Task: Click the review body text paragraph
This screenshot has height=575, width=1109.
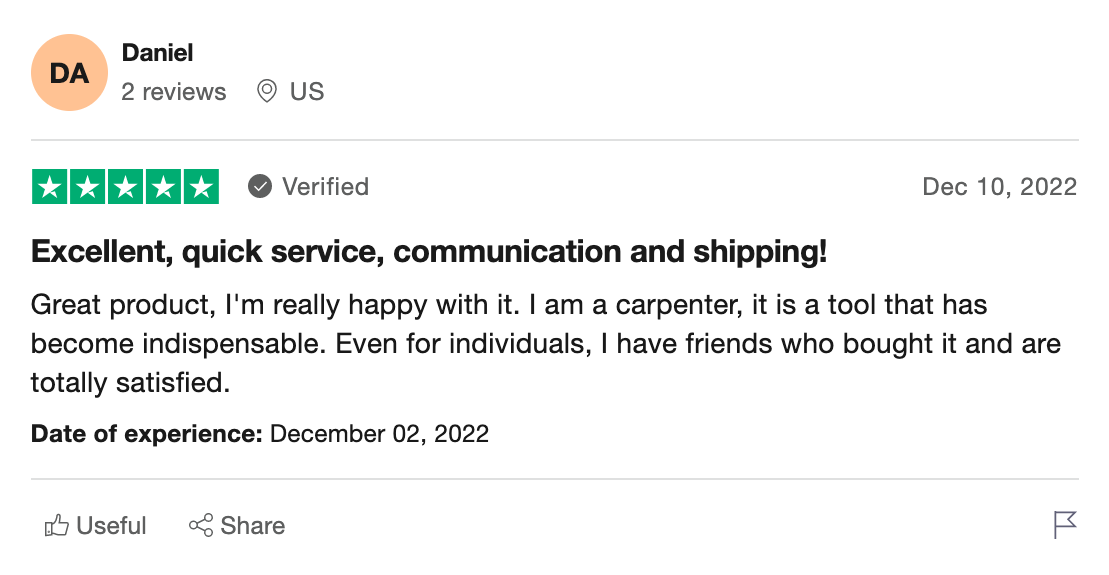Action: click(545, 344)
